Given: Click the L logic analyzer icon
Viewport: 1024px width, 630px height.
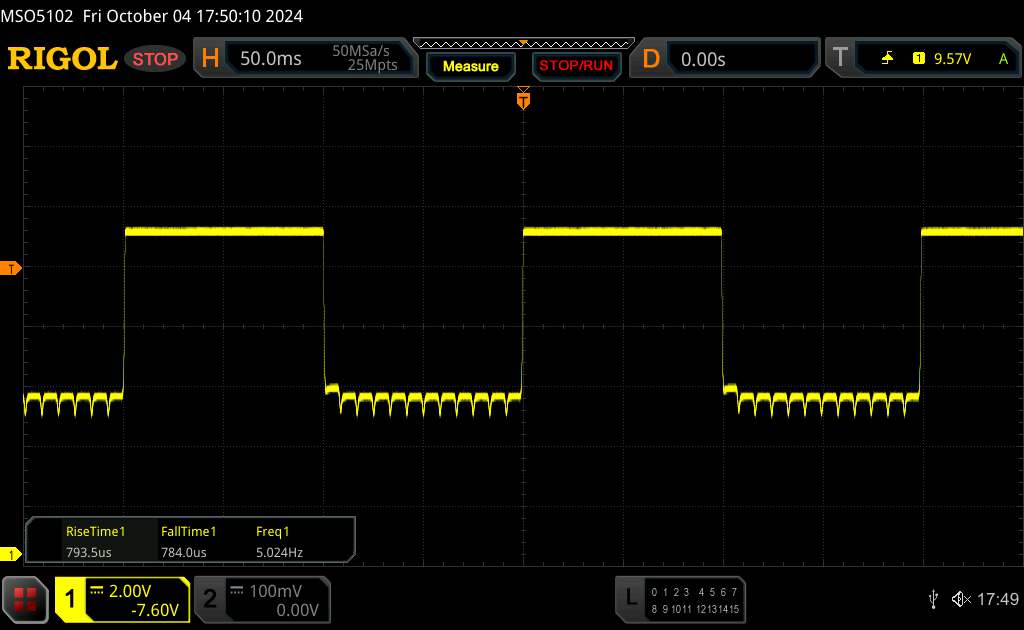Looking at the screenshot, I should (x=631, y=598).
